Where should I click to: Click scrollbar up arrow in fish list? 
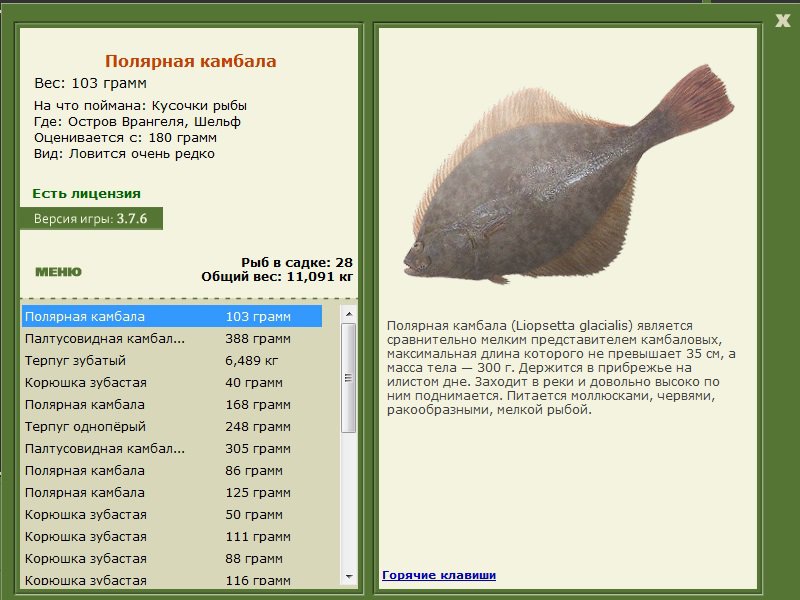pyautogui.click(x=349, y=314)
